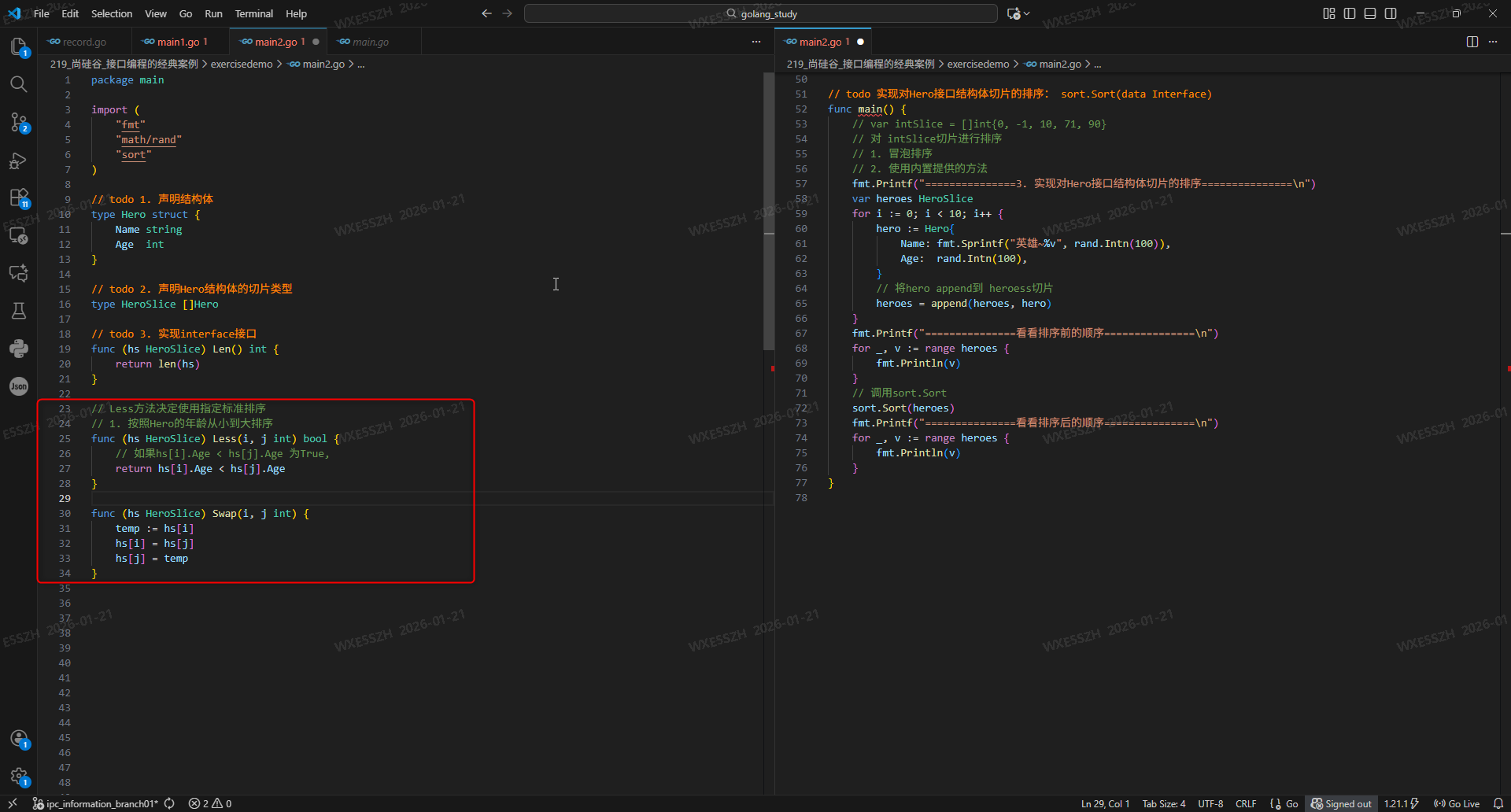
Task: Open the Selection menu
Action: [x=112, y=13]
